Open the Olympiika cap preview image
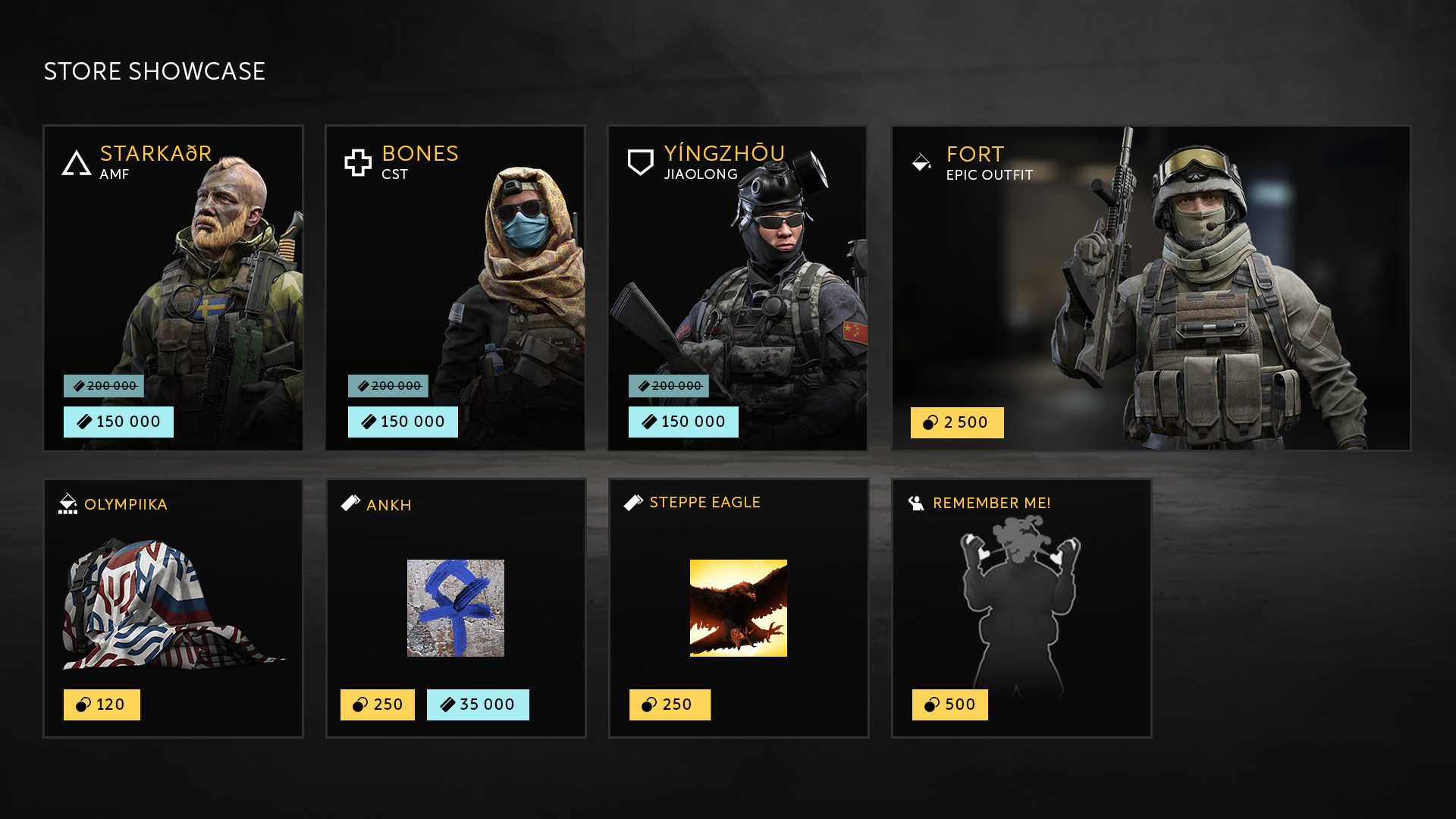Viewport: 1456px width, 819px height. (x=174, y=604)
